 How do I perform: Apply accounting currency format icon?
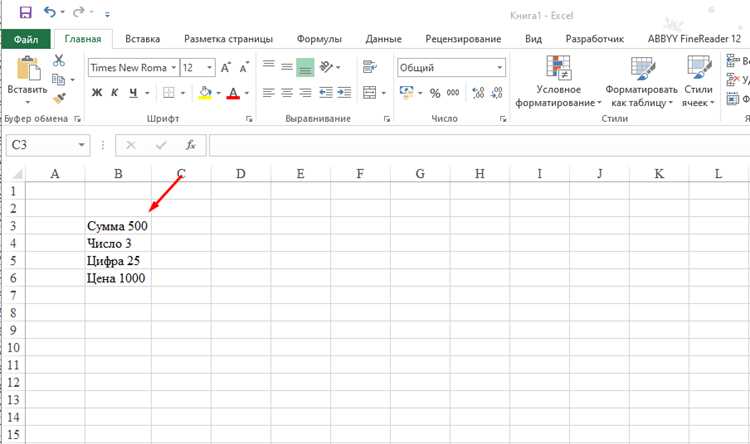(x=407, y=92)
